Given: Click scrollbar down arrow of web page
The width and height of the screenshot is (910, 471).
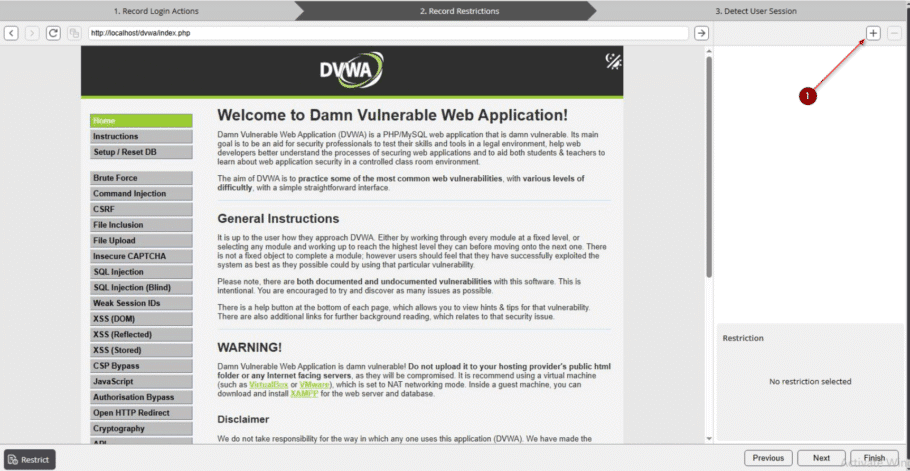Looking at the screenshot, I should point(708,439).
